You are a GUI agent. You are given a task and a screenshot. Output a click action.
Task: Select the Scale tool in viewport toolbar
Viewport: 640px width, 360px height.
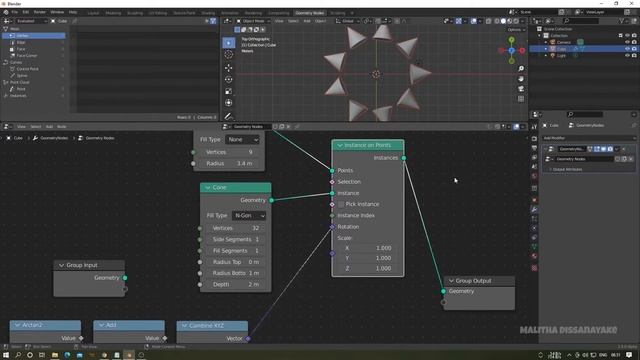229,91
